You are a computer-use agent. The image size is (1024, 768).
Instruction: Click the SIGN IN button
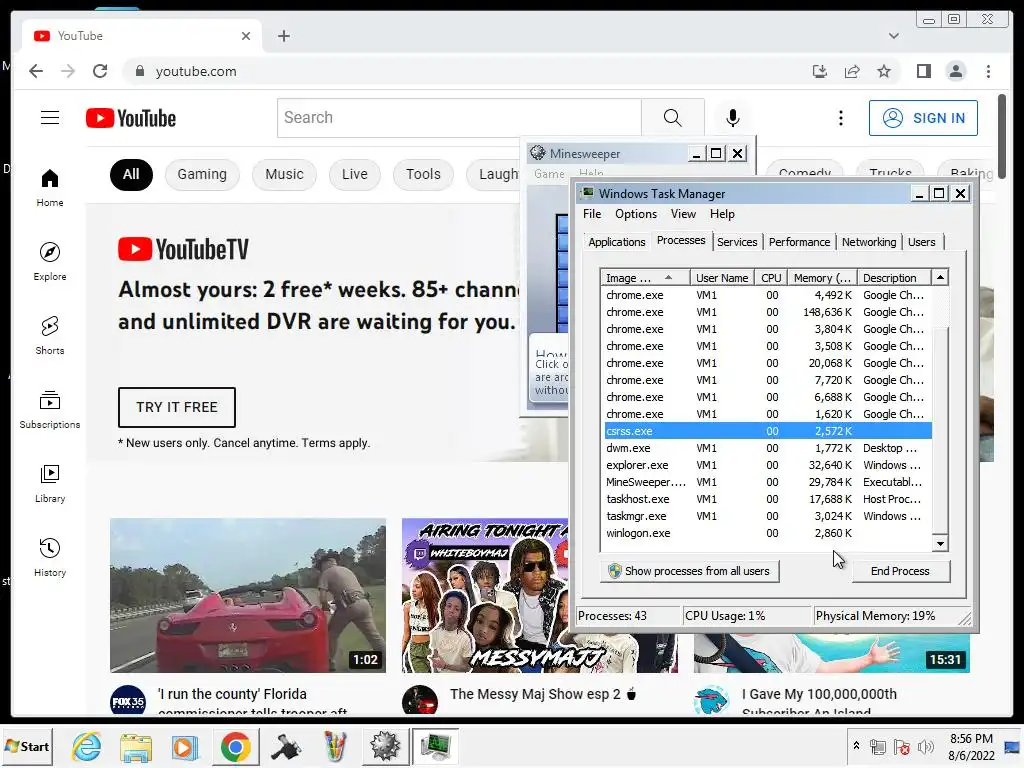(x=923, y=118)
